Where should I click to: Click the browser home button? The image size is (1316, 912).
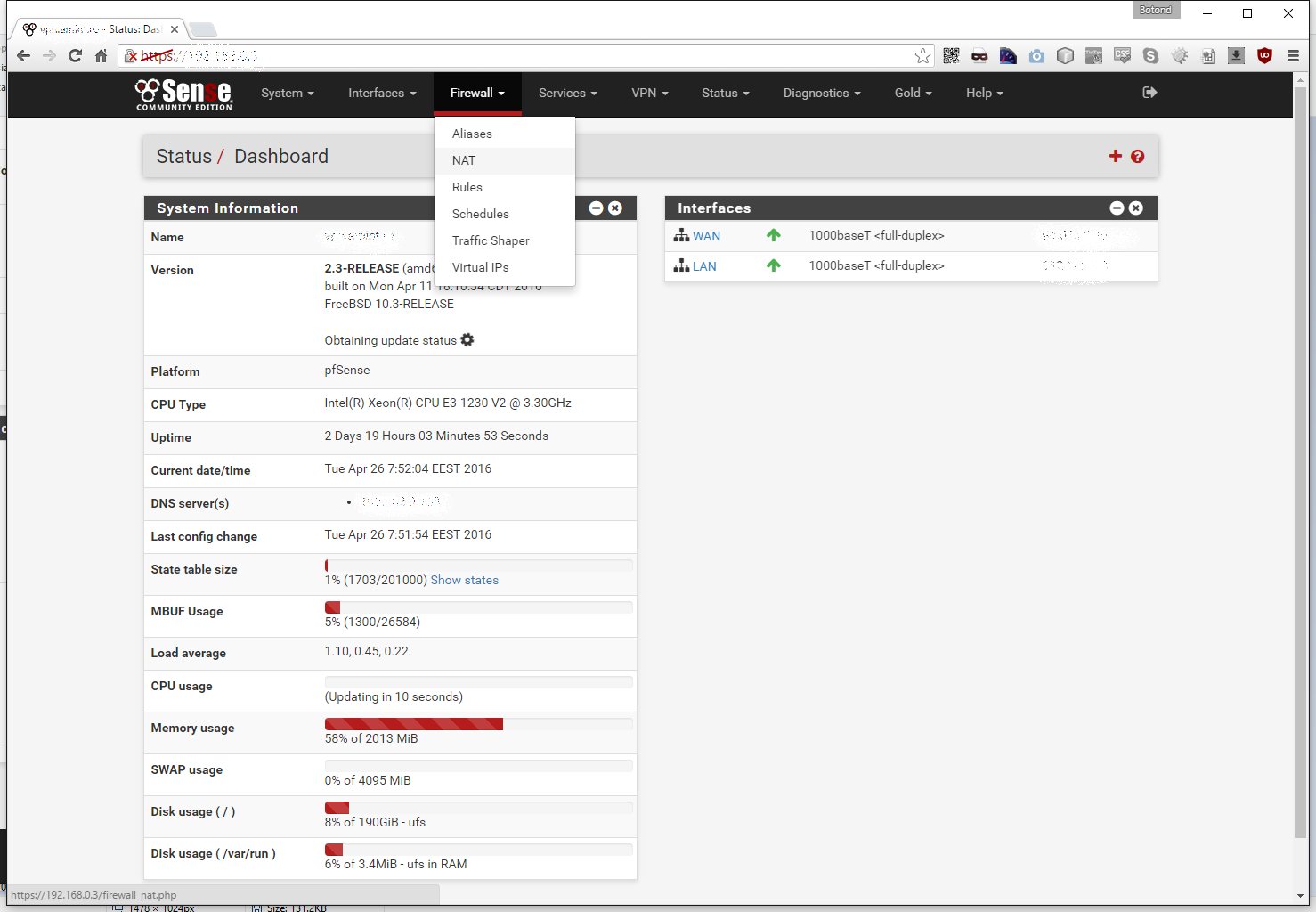pyautogui.click(x=101, y=56)
